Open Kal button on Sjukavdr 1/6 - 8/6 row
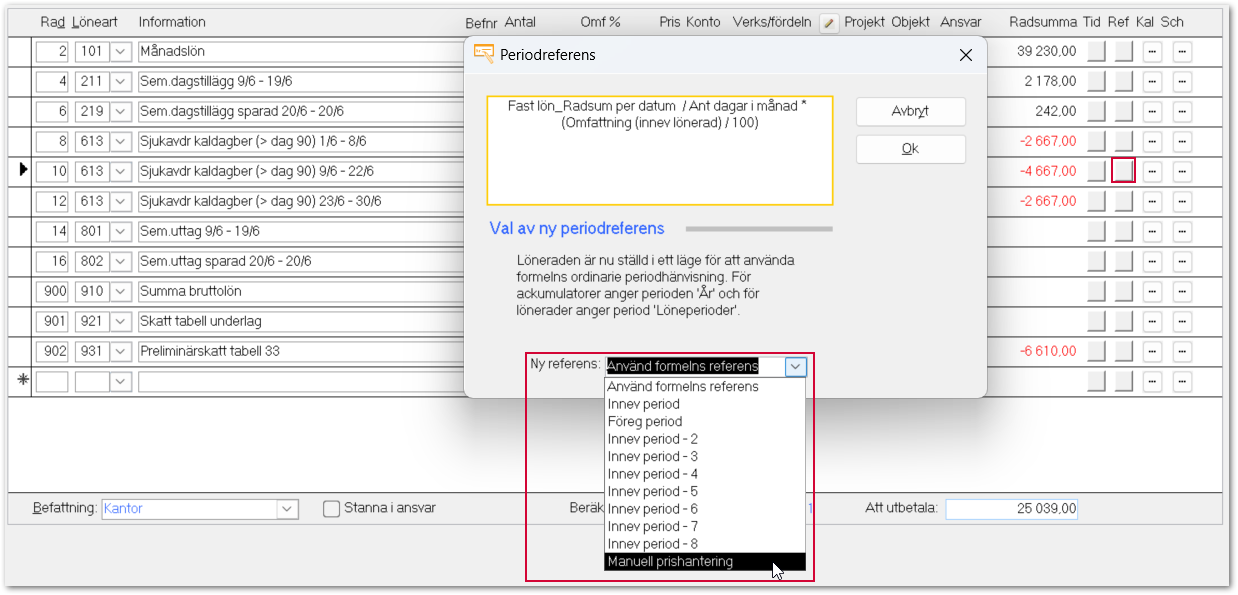 (1152, 141)
